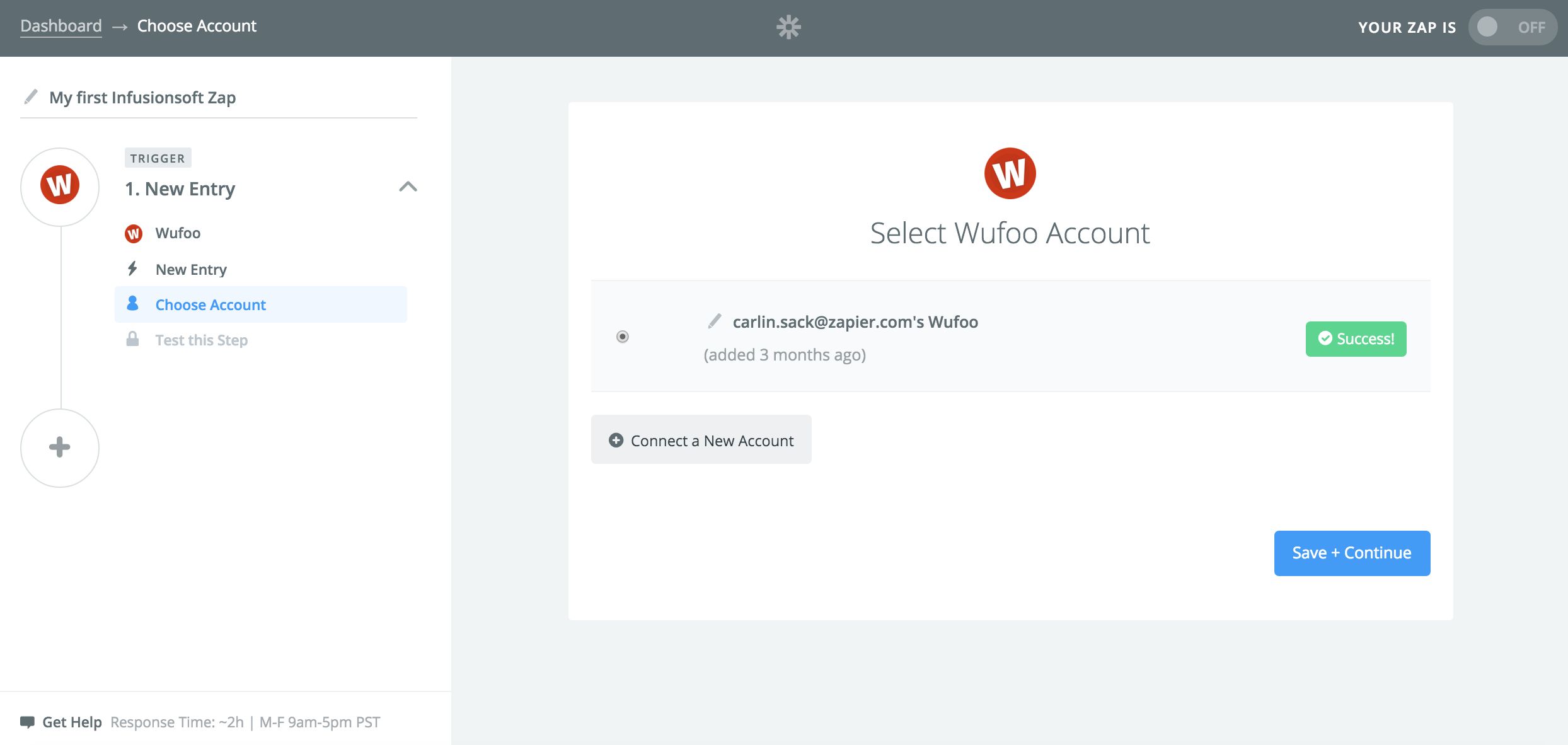The width and height of the screenshot is (1568, 745).
Task: Collapse the New Entry trigger step chevron
Action: coord(408,187)
